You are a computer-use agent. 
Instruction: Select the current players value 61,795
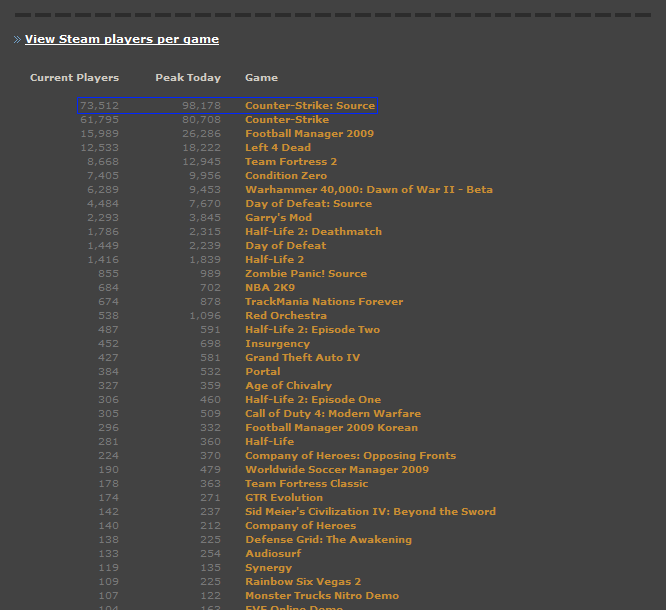tap(100, 119)
